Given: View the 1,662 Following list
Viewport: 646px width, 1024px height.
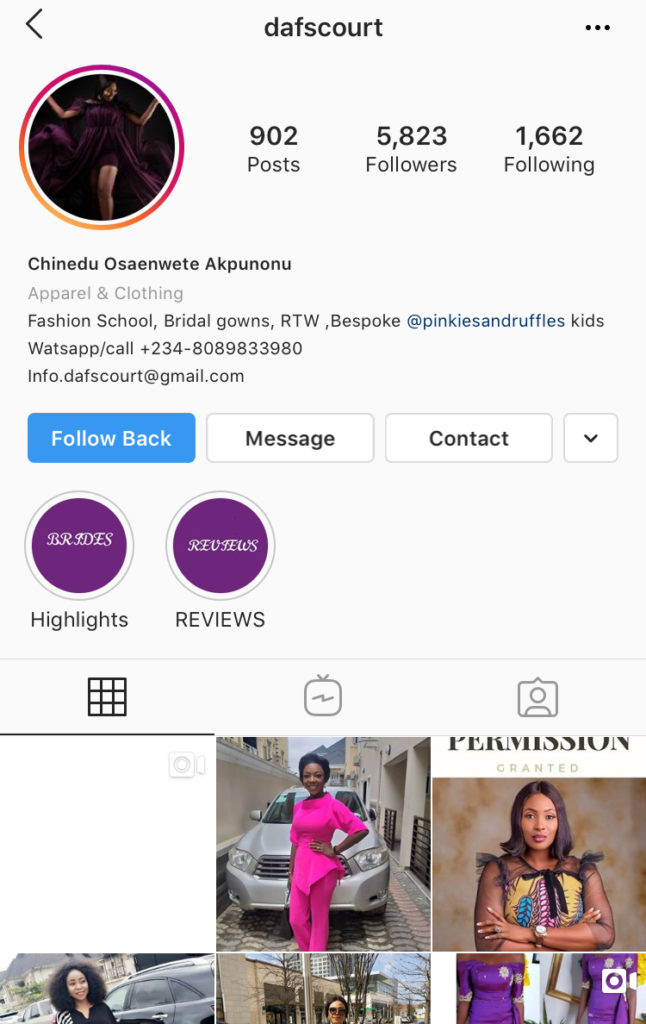Looking at the screenshot, I should (549, 149).
